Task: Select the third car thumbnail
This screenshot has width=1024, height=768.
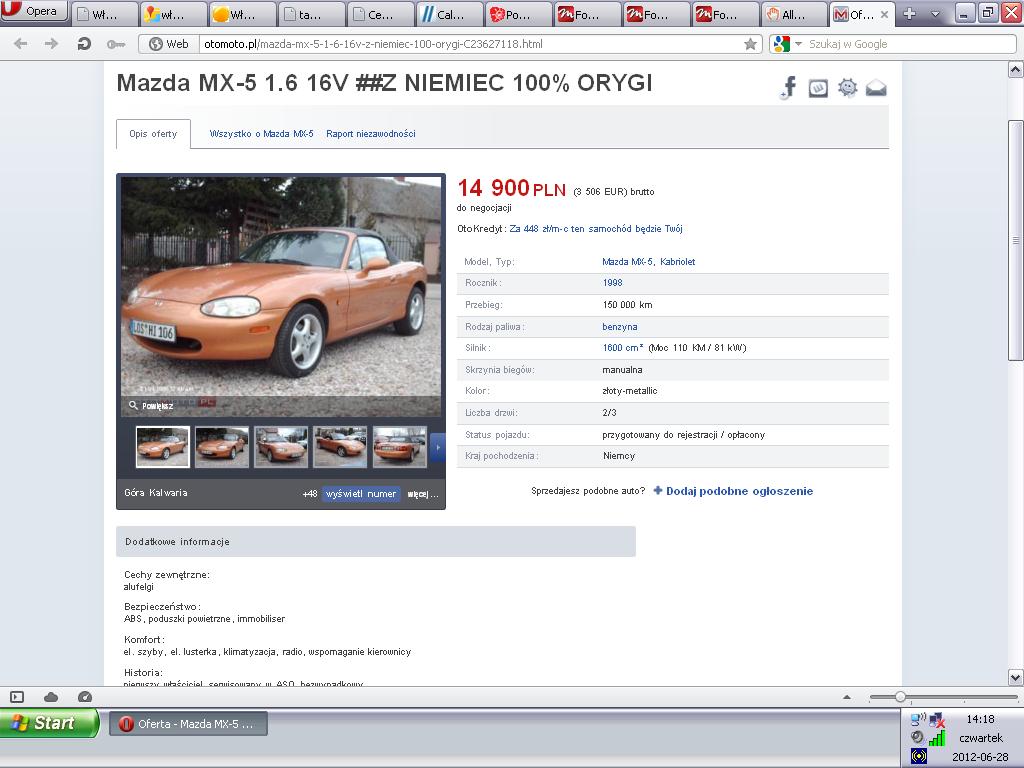Action: (281, 447)
